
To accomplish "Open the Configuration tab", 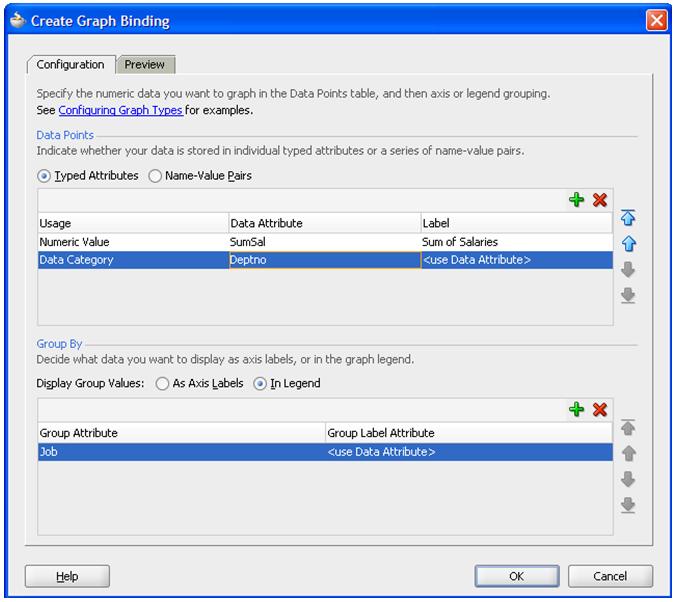I will coord(70,65).
